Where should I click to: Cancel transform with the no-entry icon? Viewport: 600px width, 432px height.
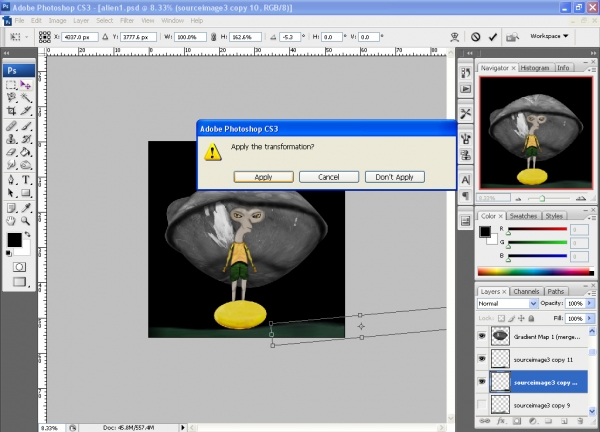pos(475,37)
